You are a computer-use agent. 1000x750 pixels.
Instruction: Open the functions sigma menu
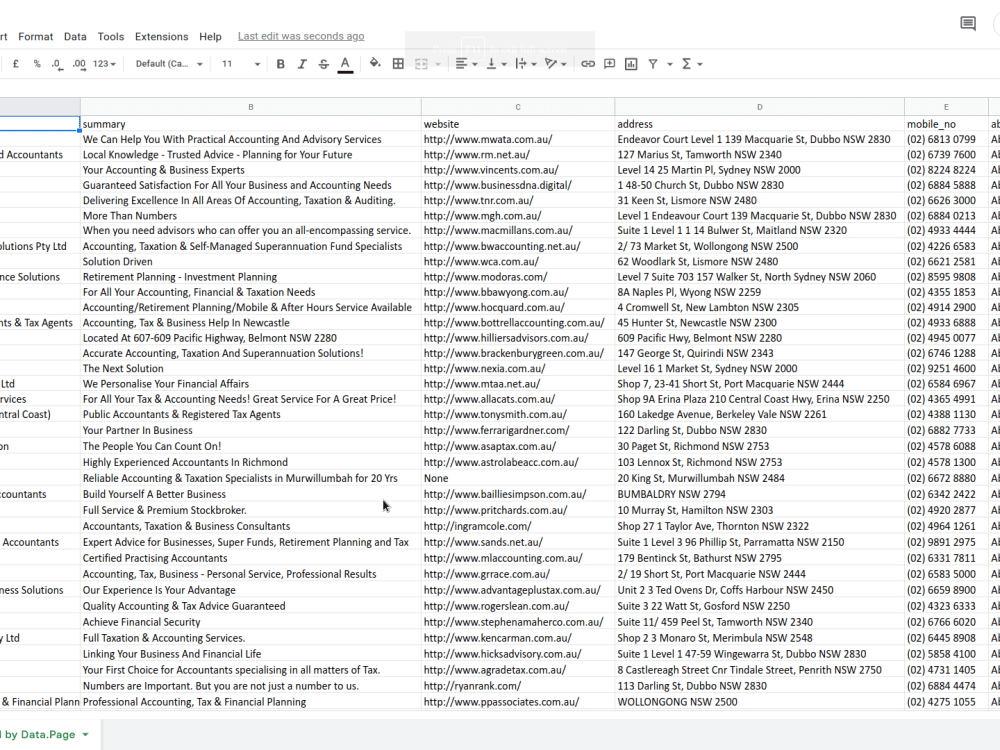point(691,64)
